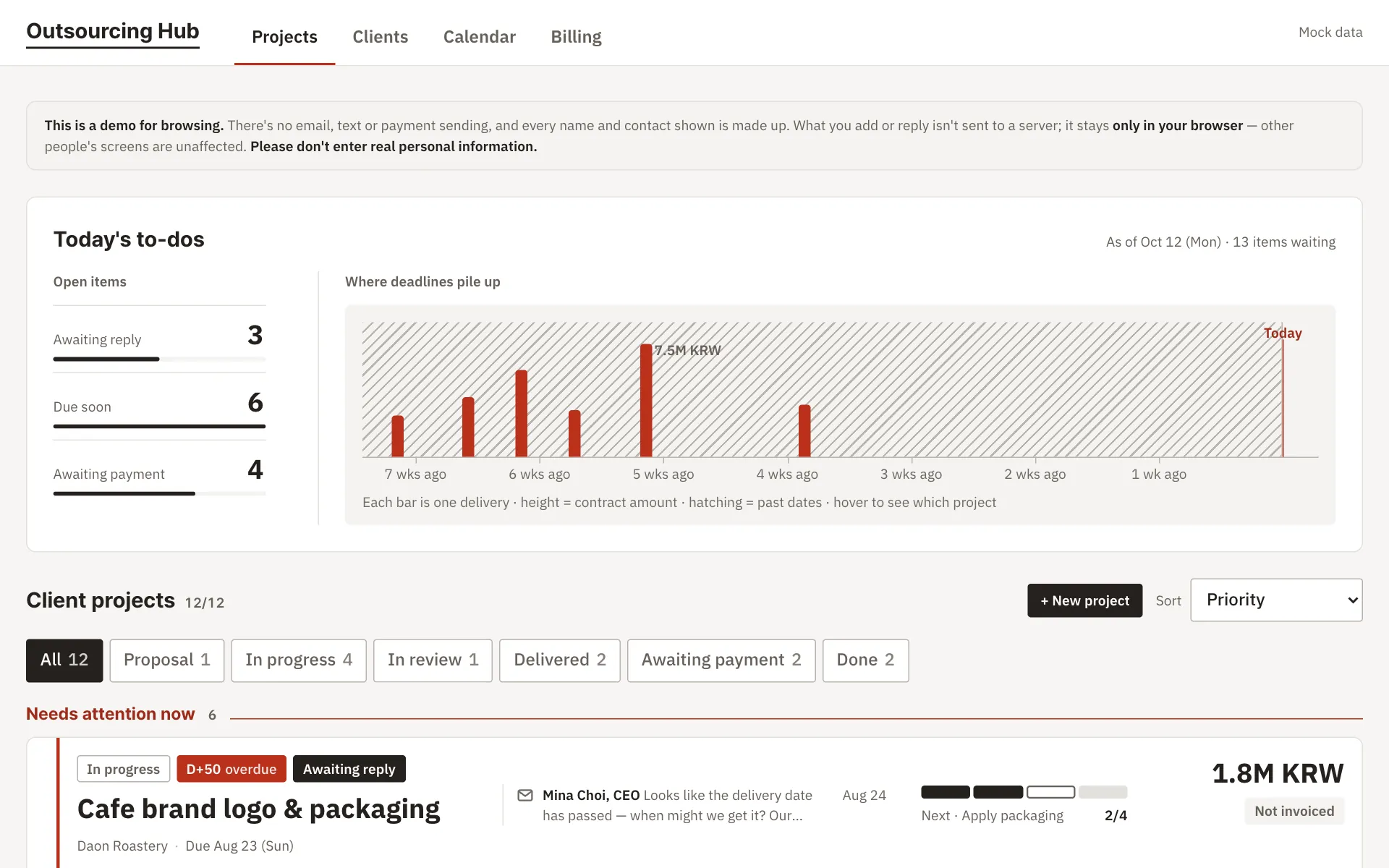Image resolution: width=1389 pixels, height=868 pixels.
Task: Go to the Calendar tab
Action: 479,37
